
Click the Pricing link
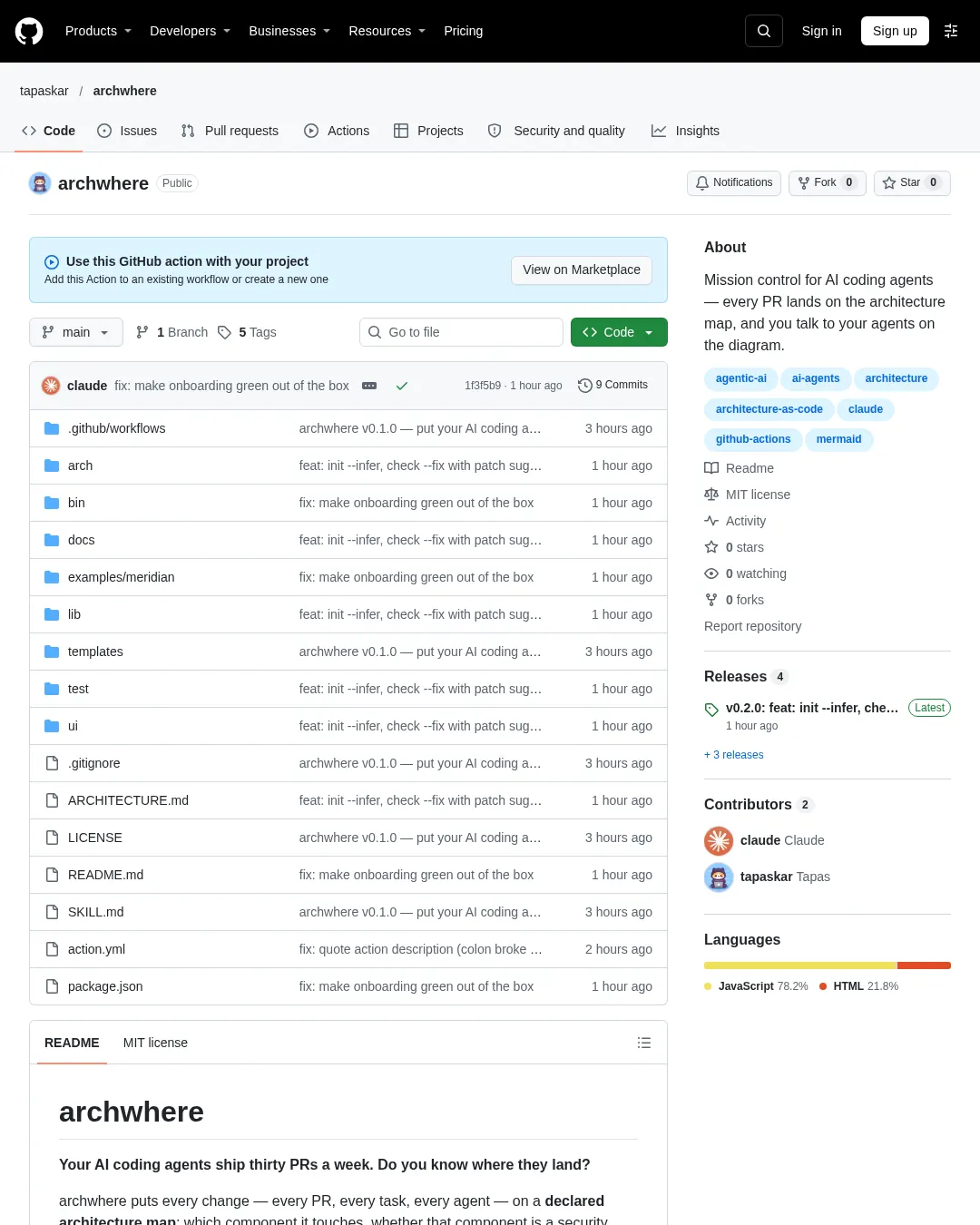463,31
